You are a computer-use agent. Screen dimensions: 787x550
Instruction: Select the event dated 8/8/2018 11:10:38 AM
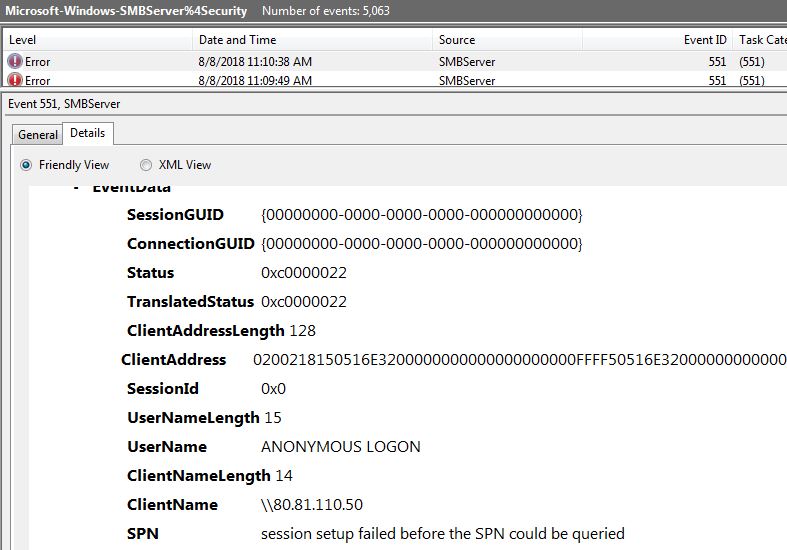[x=255, y=61]
